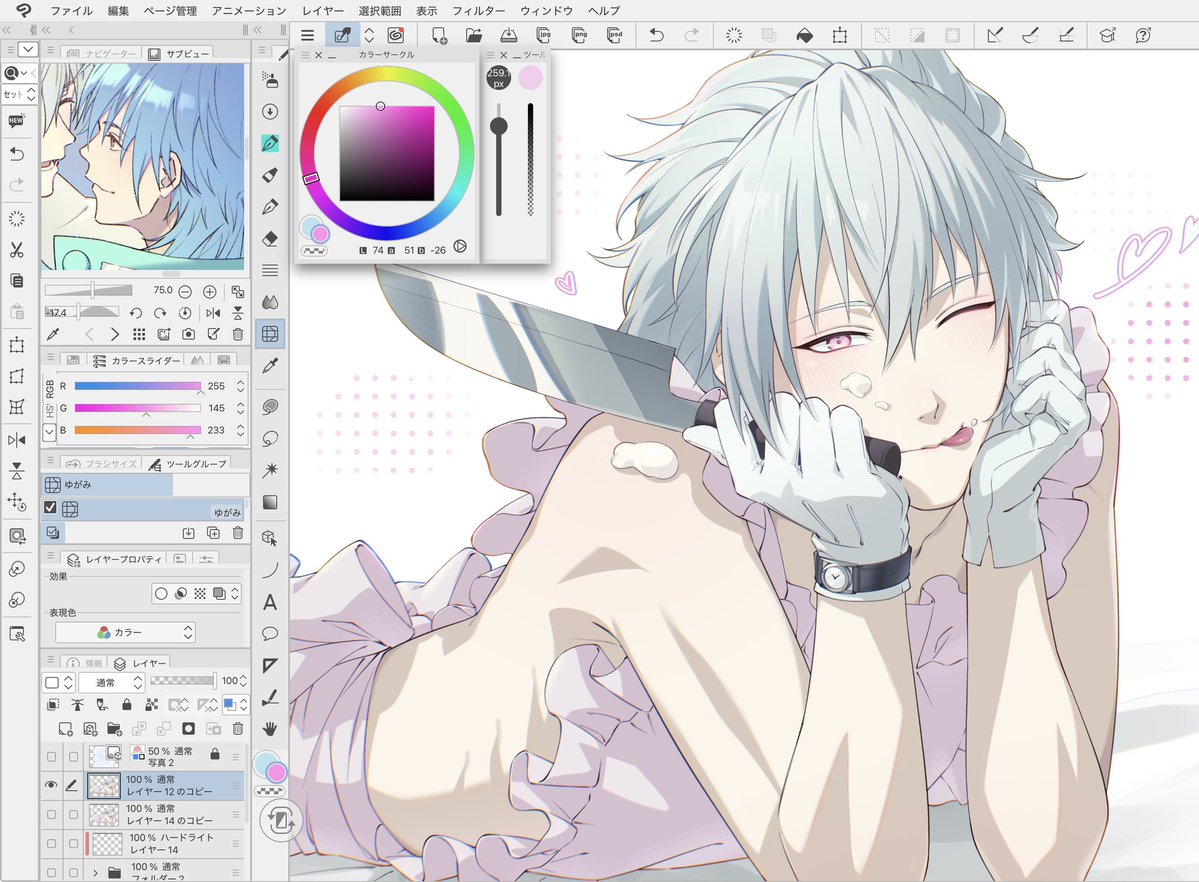
Task: Switch to the ブラシサイズ tab
Action: pos(103,464)
